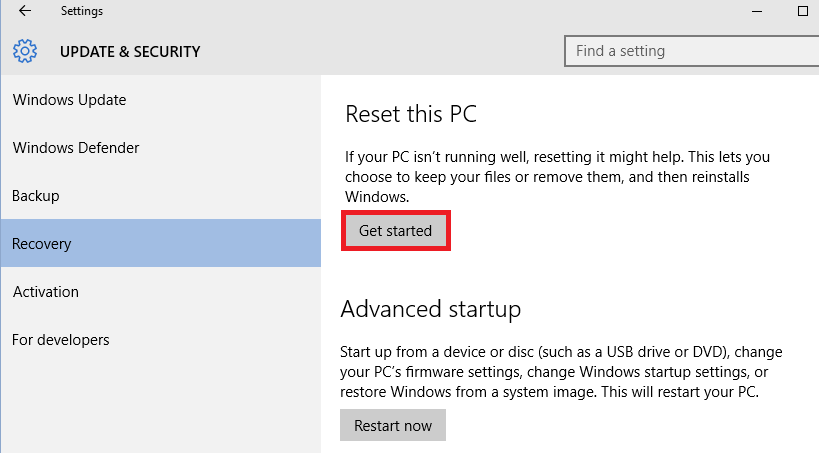Screen dimensions: 819x453
Task: Click the Restart now button
Action: [393, 426]
